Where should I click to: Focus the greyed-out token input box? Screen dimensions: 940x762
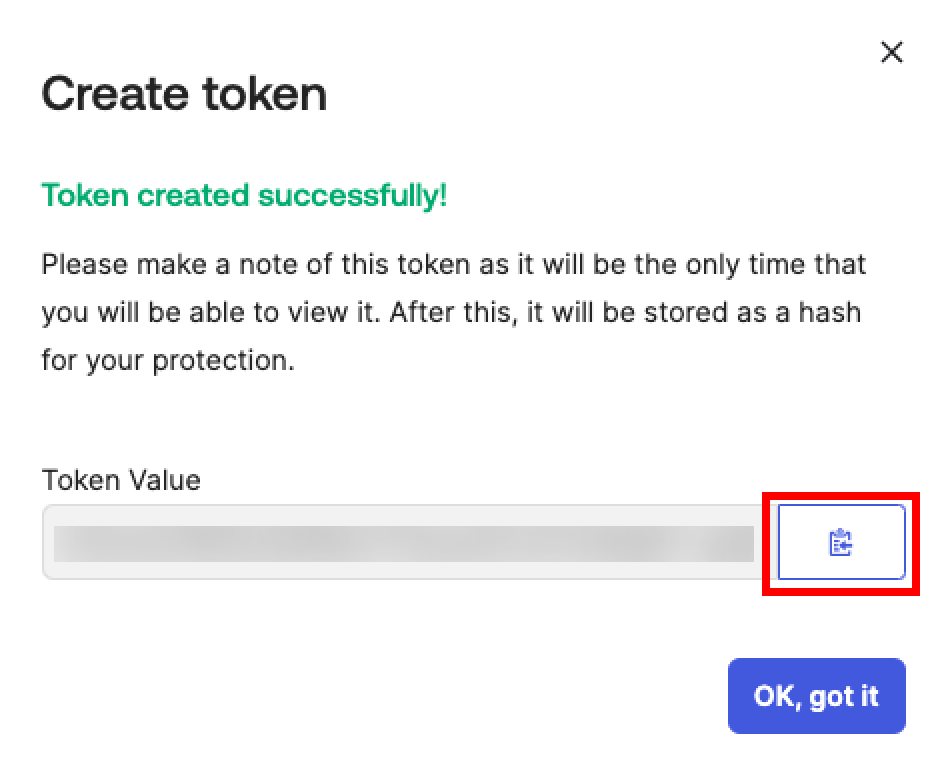coord(410,542)
